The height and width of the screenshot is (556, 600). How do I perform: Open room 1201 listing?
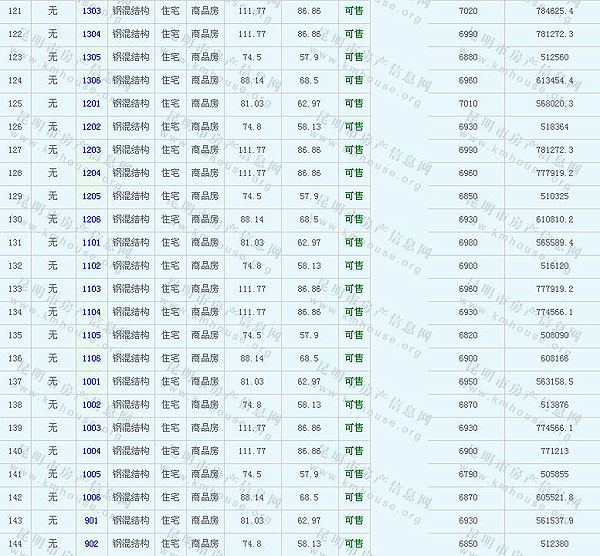pyautogui.click(x=91, y=104)
